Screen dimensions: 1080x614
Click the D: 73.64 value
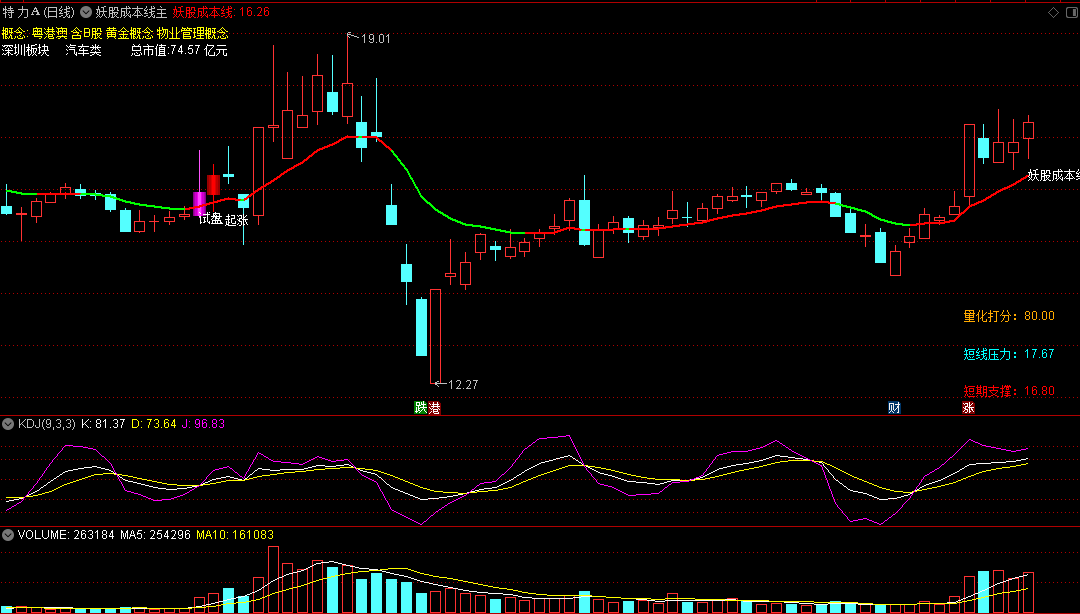[x=153, y=423]
